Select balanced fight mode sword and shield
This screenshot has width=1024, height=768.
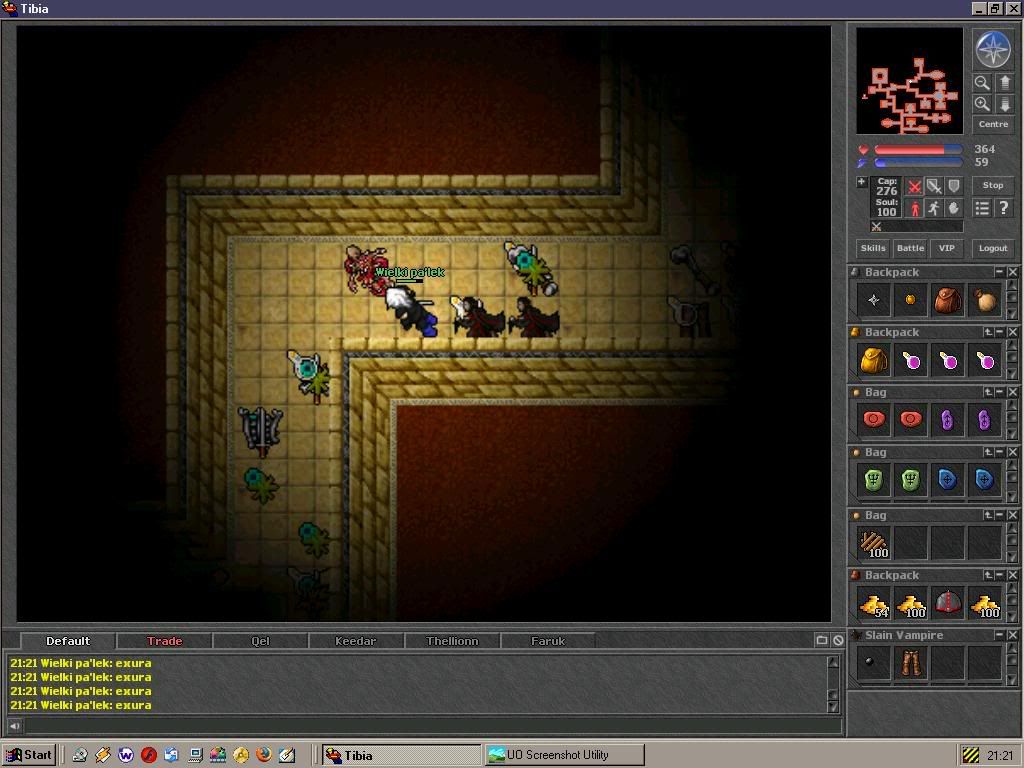(x=935, y=187)
